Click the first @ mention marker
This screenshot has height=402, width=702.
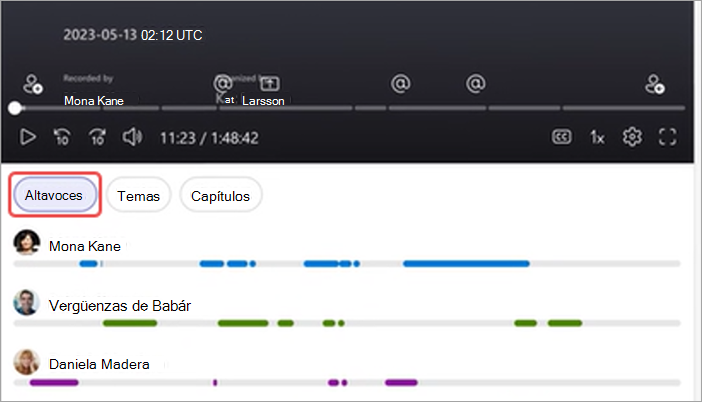point(223,84)
